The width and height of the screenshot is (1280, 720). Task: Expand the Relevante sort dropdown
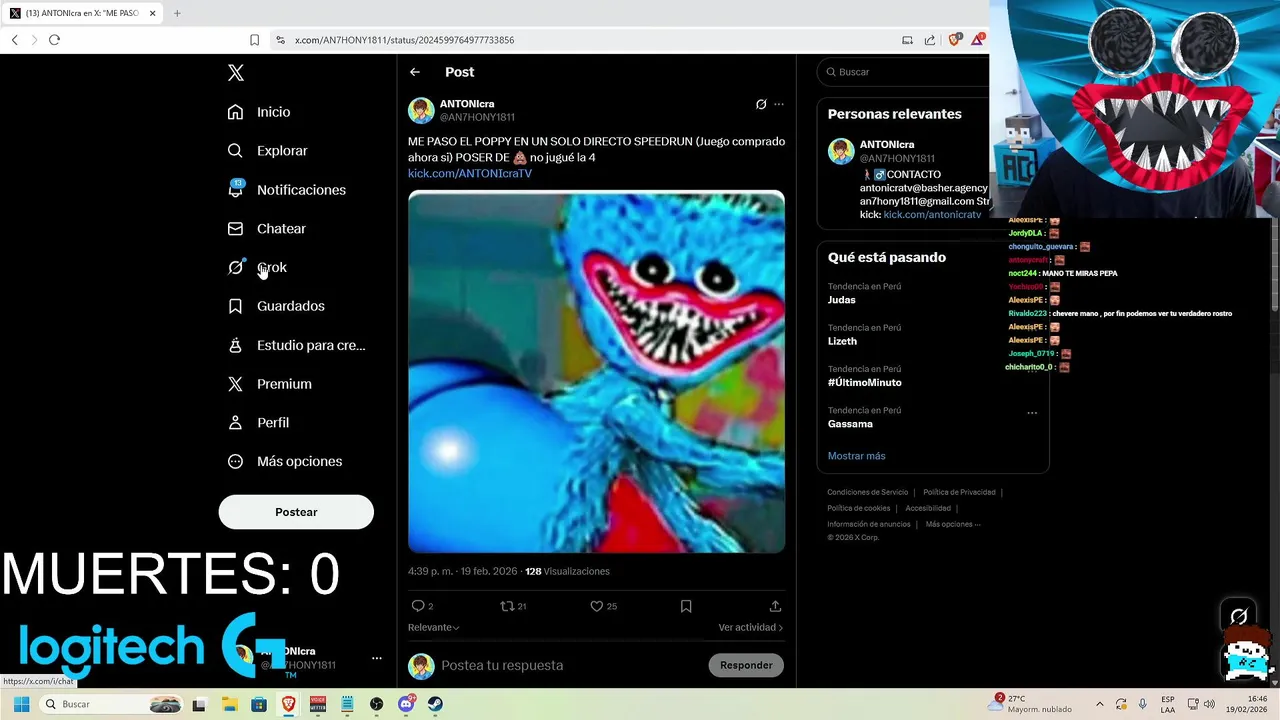[433, 628]
